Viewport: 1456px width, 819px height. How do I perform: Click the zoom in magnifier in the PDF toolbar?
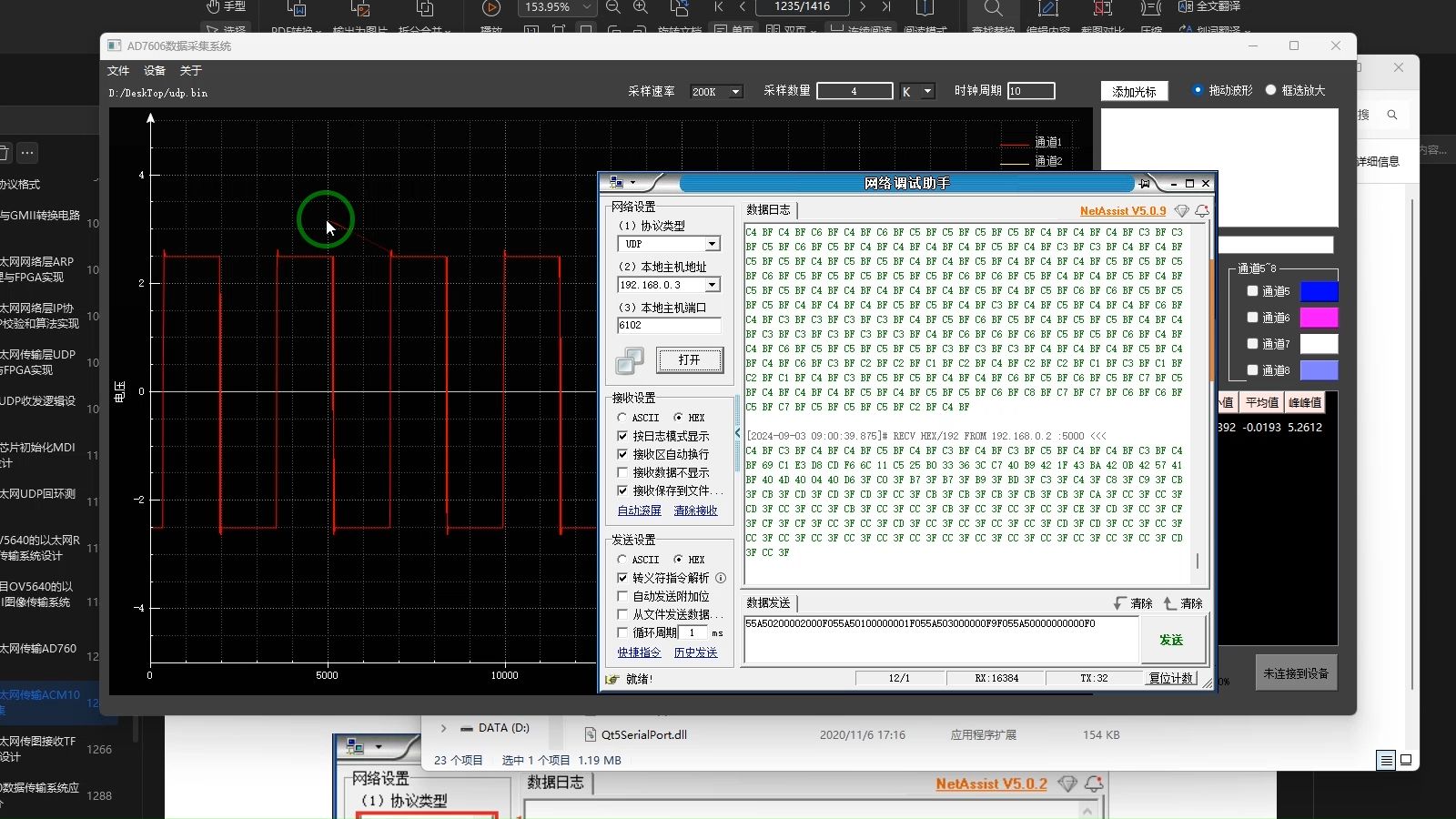[641, 7]
